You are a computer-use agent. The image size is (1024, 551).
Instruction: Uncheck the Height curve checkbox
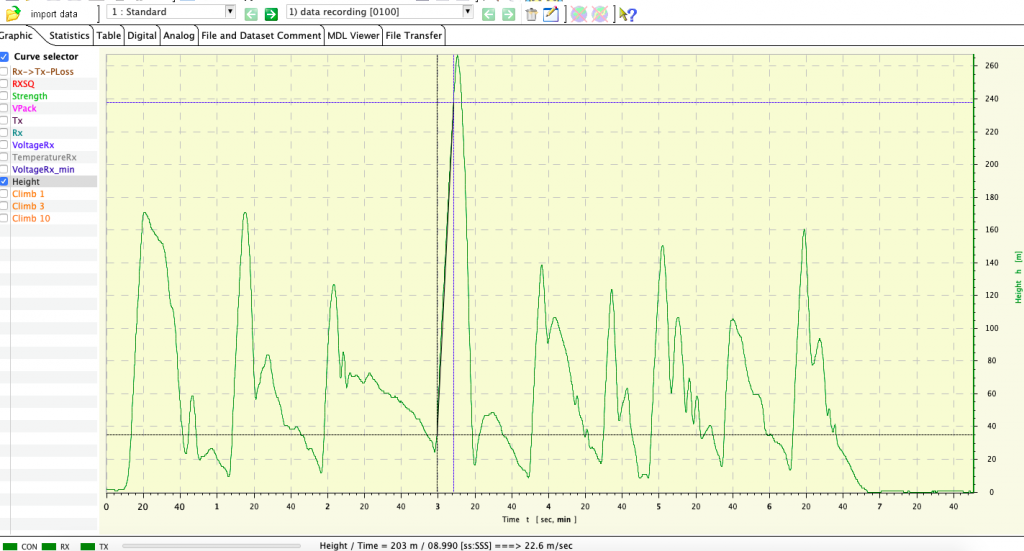point(5,182)
